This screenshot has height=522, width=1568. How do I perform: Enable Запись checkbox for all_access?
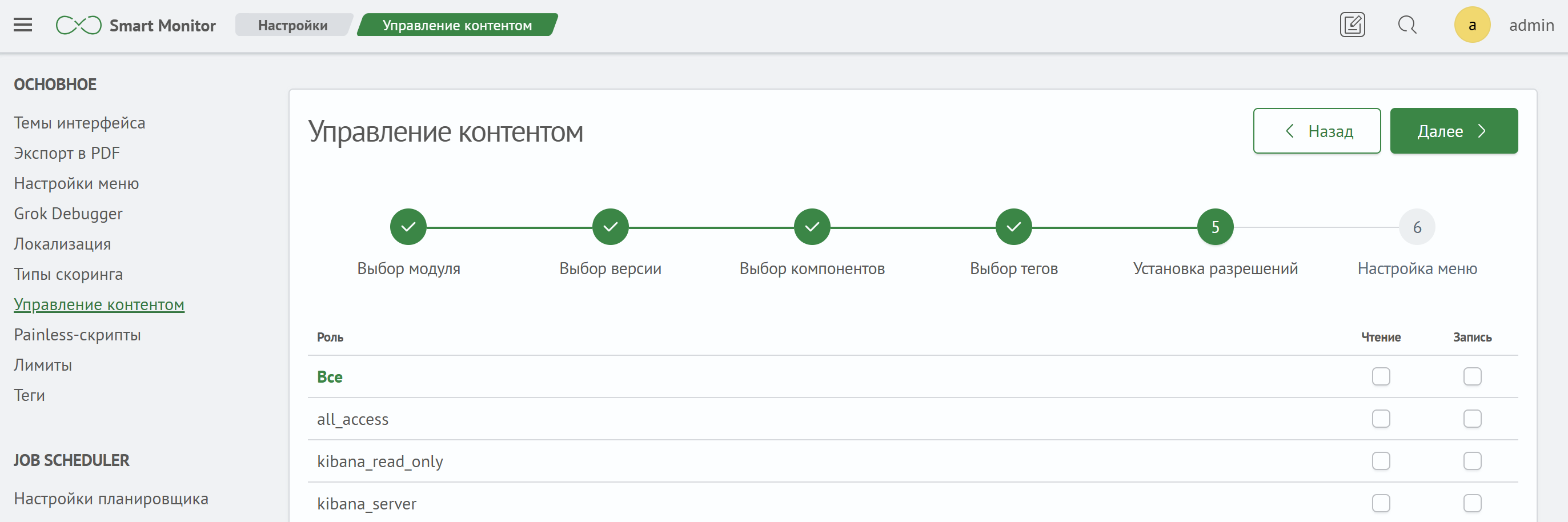[1472, 419]
